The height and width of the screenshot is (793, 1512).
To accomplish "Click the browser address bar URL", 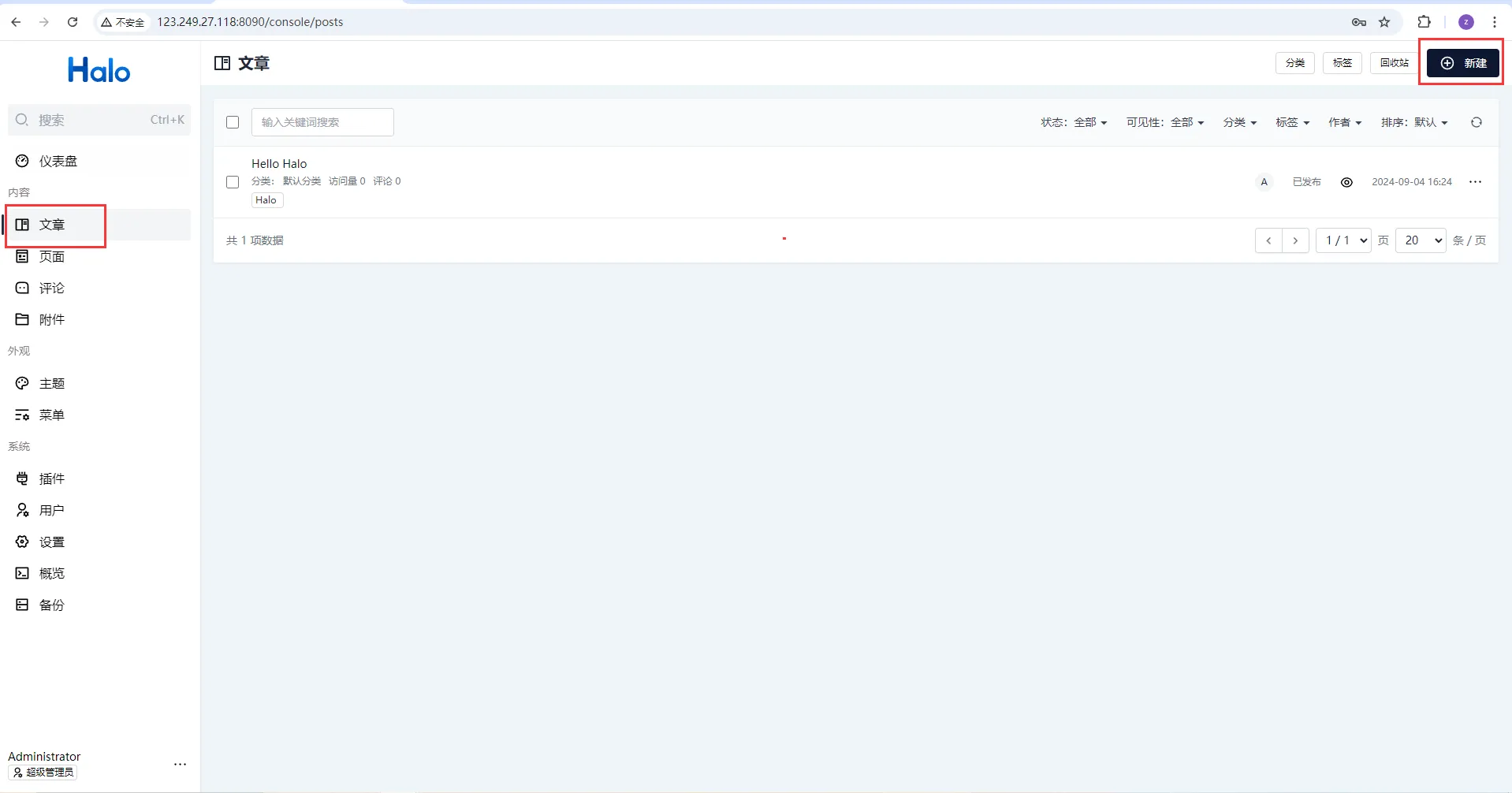I will (250, 22).
